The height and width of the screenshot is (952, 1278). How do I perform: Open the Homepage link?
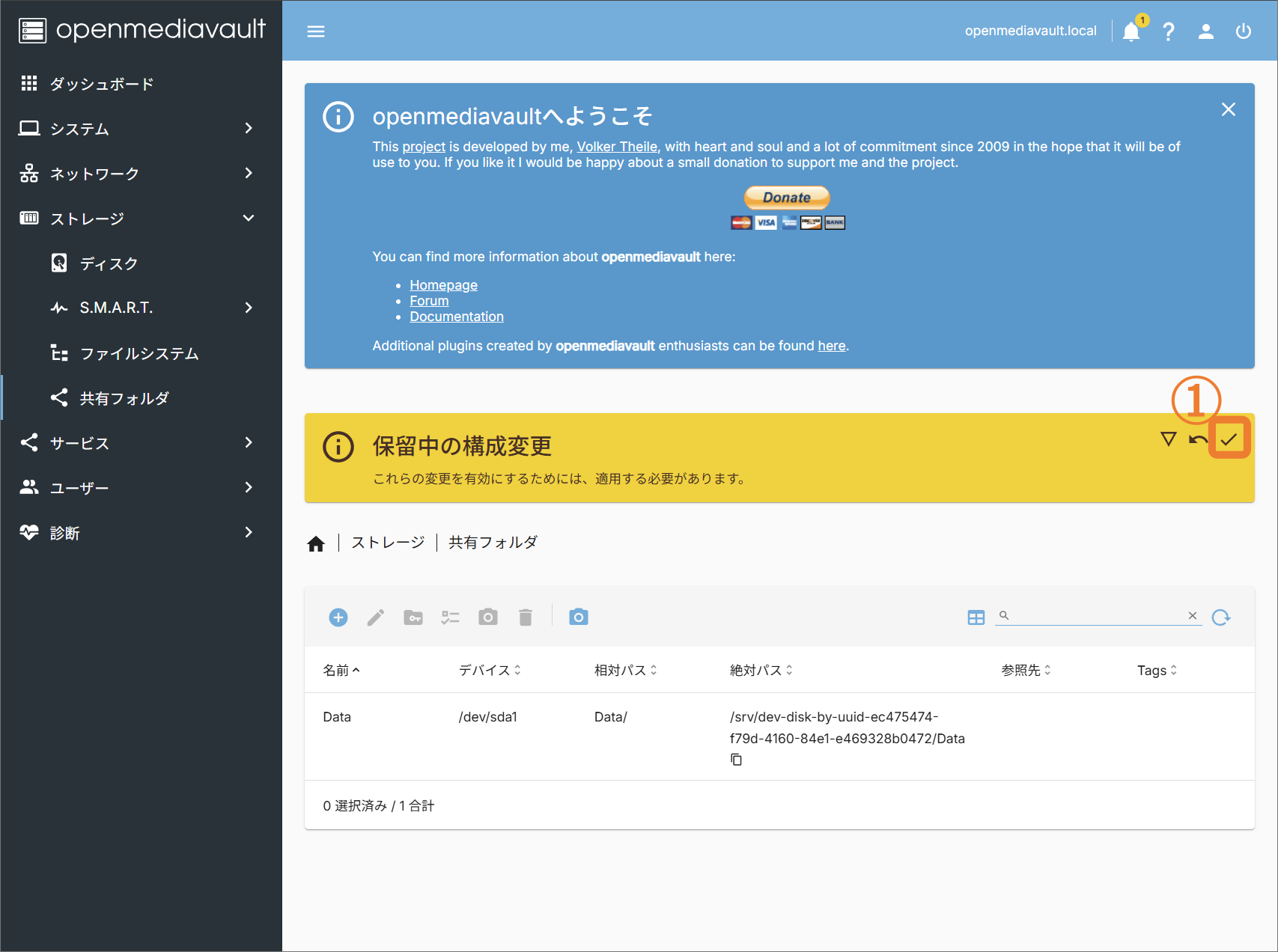[x=443, y=285]
